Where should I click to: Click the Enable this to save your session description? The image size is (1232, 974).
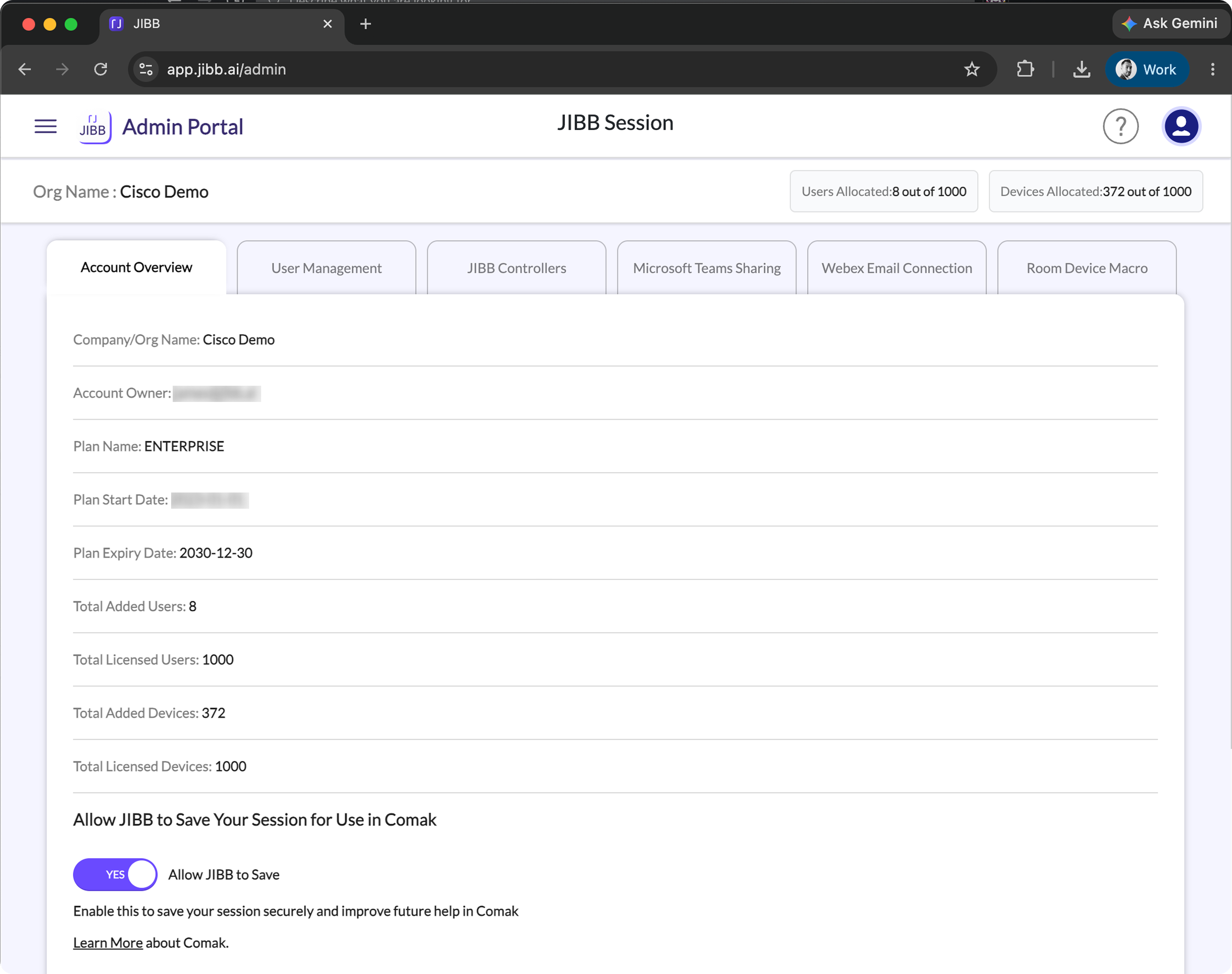[x=296, y=911]
